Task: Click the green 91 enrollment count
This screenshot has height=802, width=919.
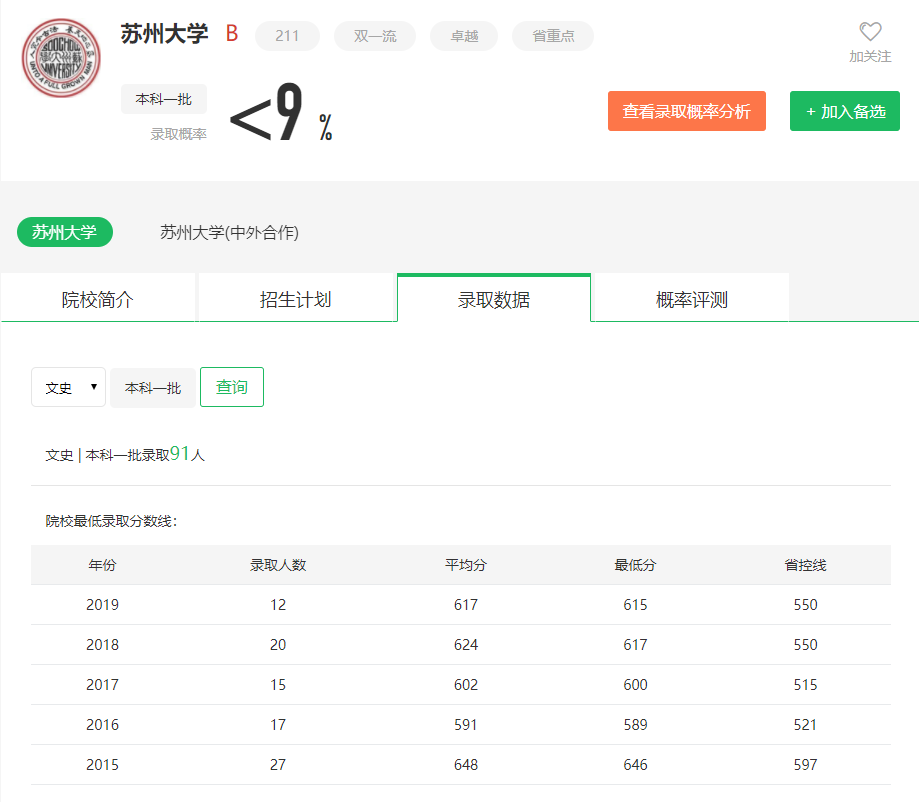Action: coord(179,453)
